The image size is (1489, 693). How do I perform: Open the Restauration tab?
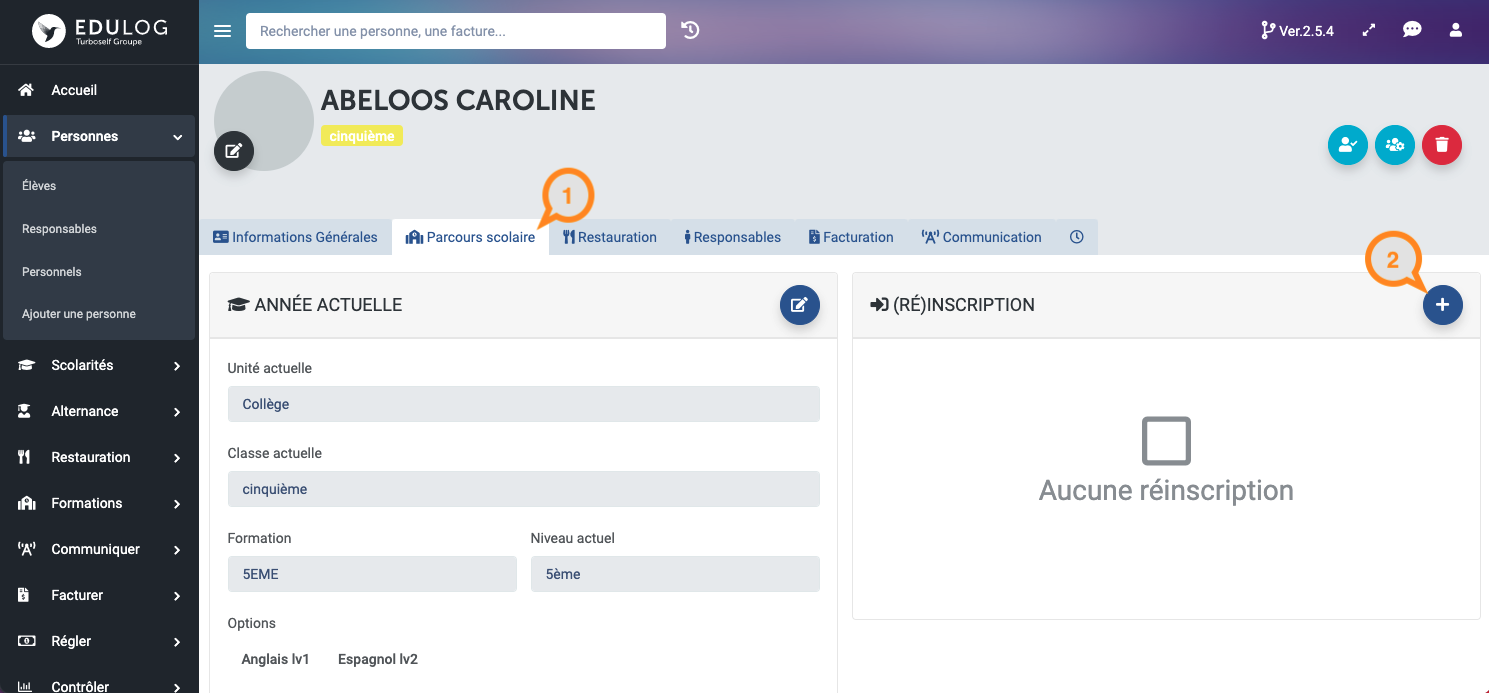tap(610, 237)
